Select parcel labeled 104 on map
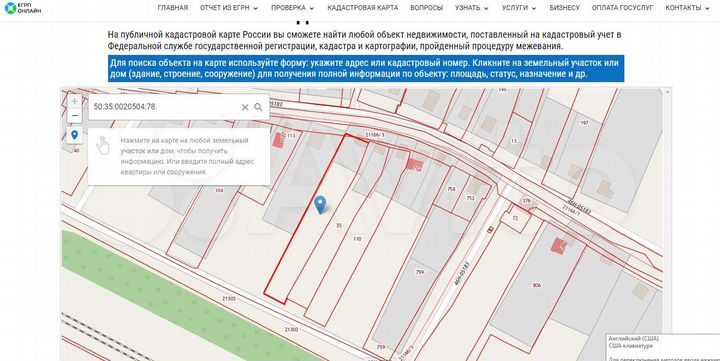Viewport: 720px width, 361px height. pyautogui.click(x=219, y=190)
